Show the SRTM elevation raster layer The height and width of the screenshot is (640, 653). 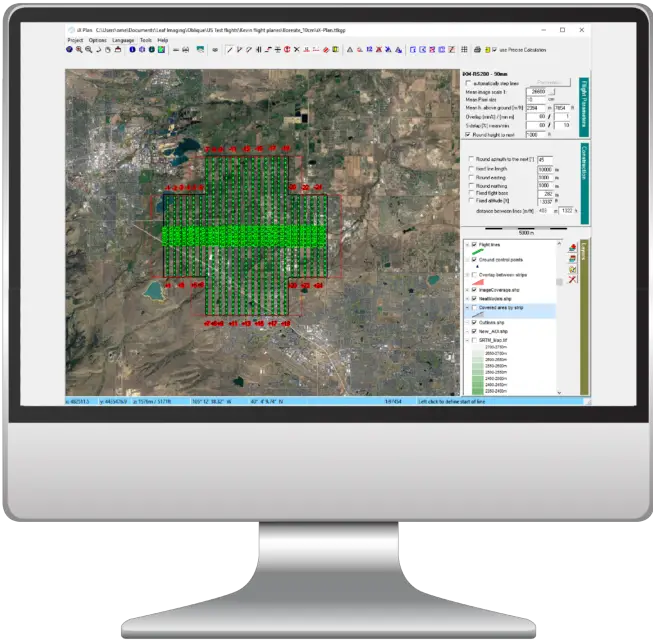click(474, 340)
